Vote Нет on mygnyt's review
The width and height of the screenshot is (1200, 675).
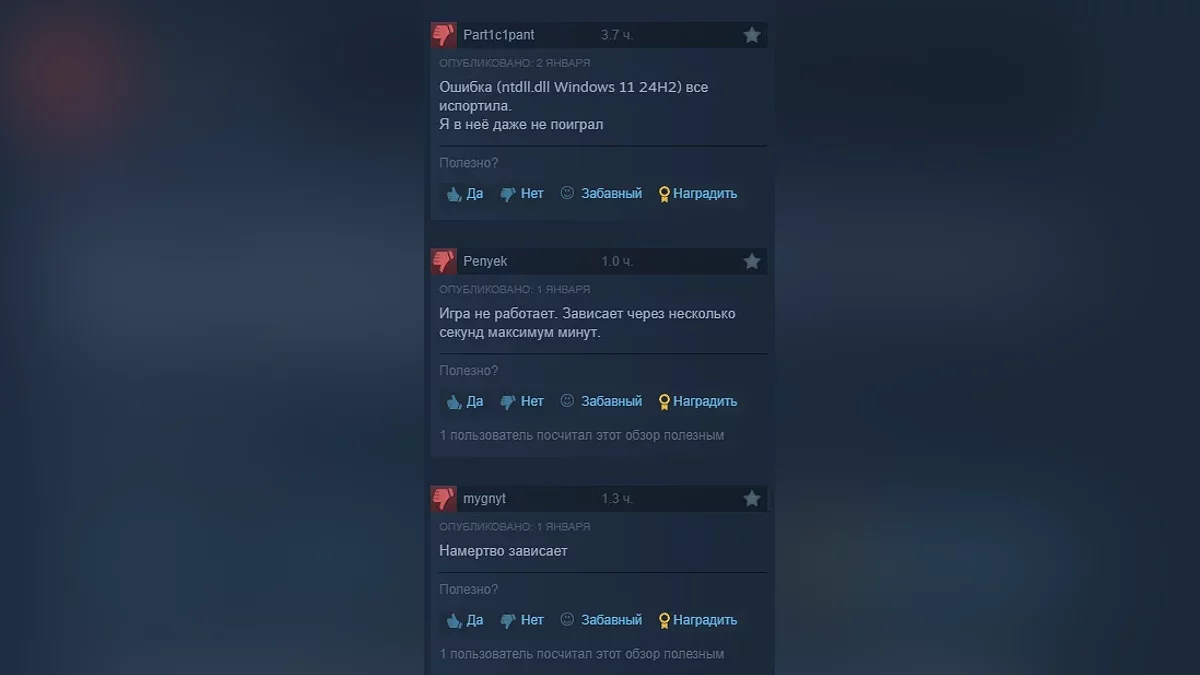coord(522,620)
